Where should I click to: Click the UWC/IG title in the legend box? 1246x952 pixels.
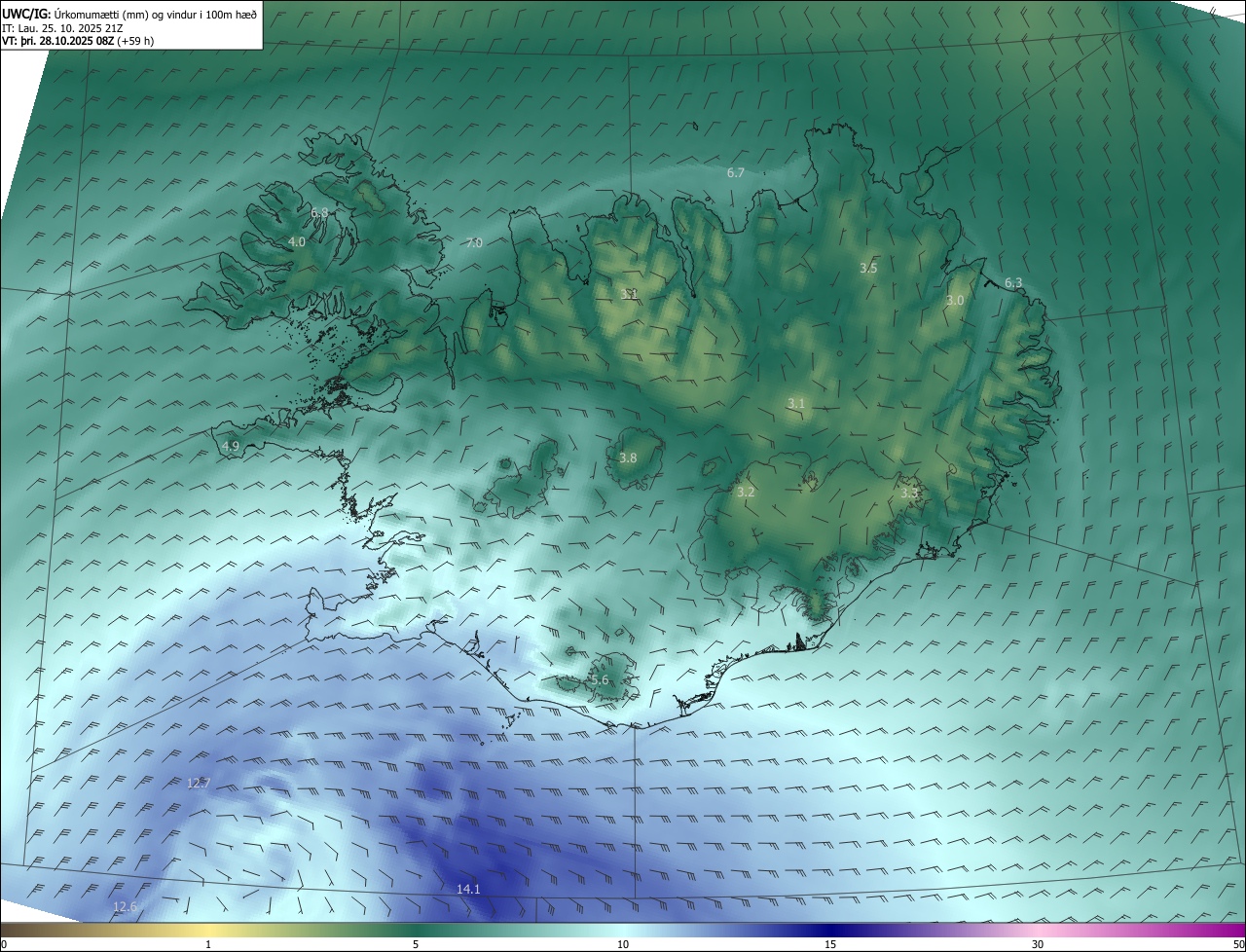point(26,14)
